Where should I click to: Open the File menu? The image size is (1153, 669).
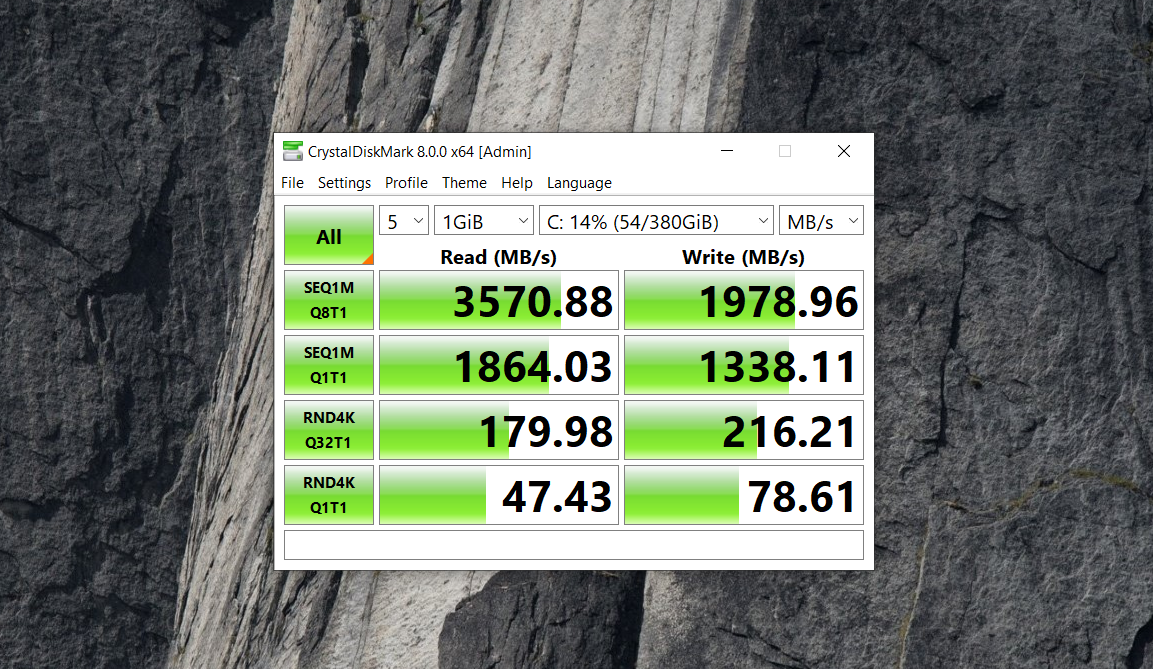tap(292, 183)
